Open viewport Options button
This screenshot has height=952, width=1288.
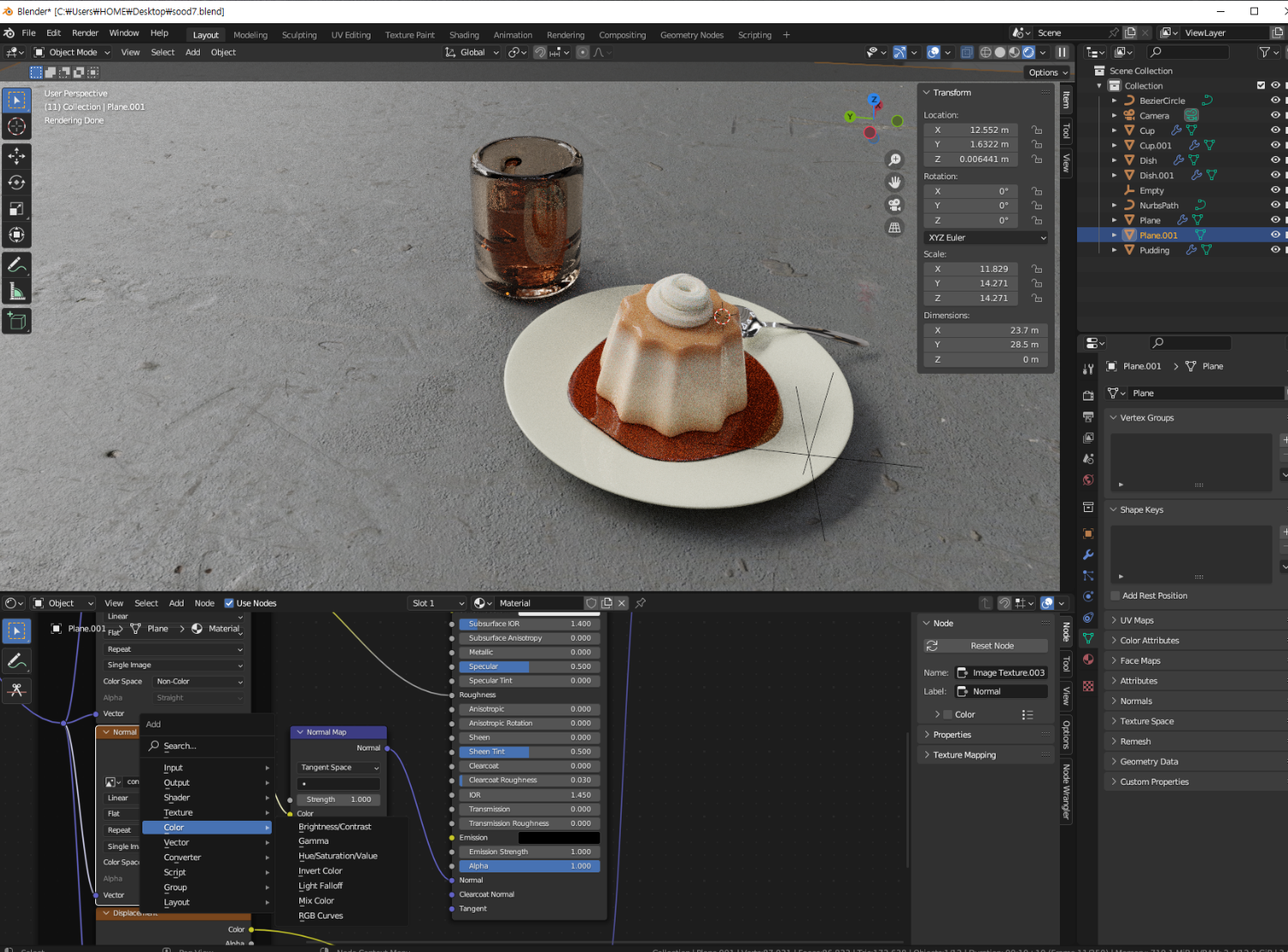[1046, 73]
